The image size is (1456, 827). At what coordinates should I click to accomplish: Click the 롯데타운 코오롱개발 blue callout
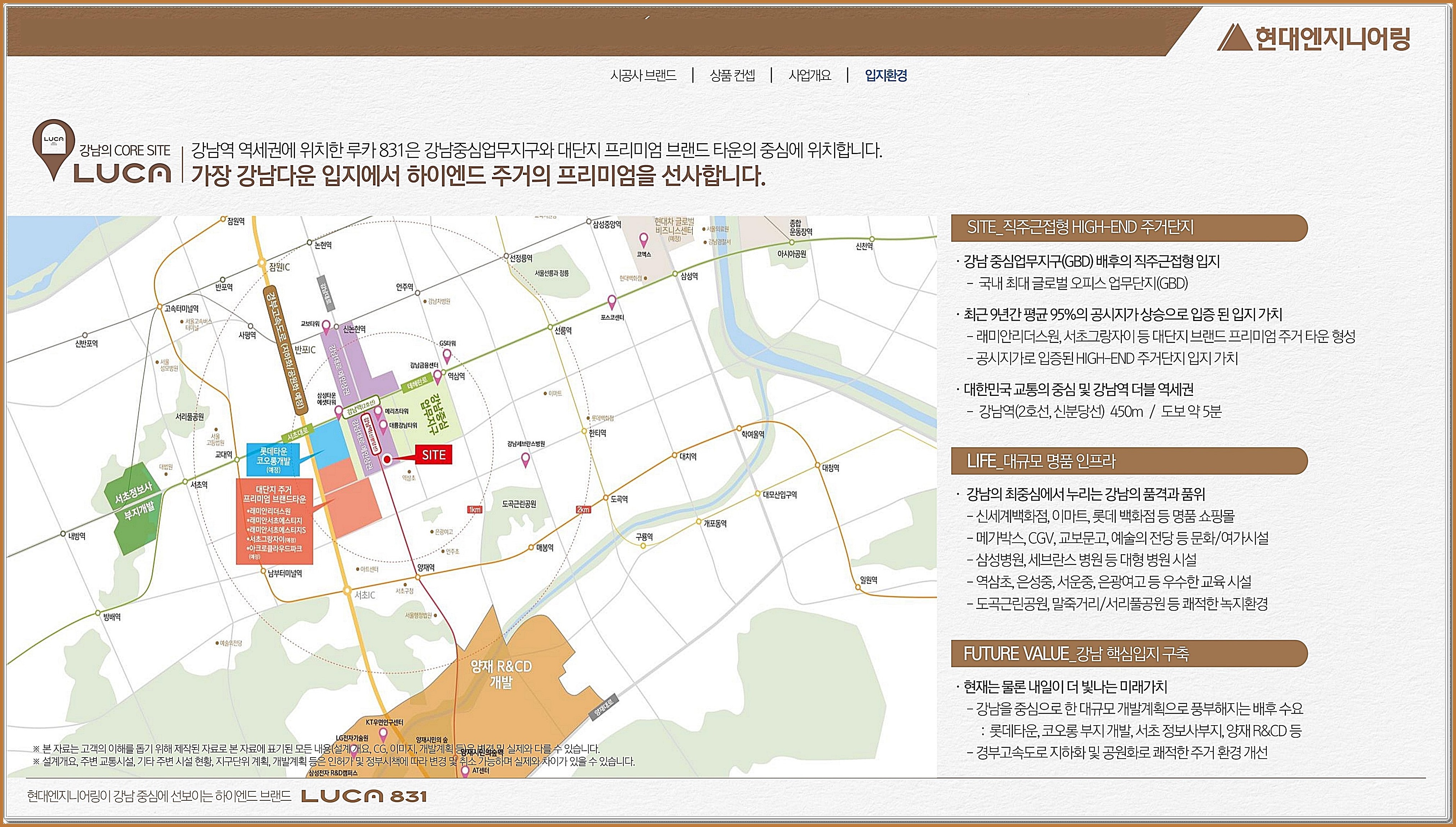pos(273,460)
